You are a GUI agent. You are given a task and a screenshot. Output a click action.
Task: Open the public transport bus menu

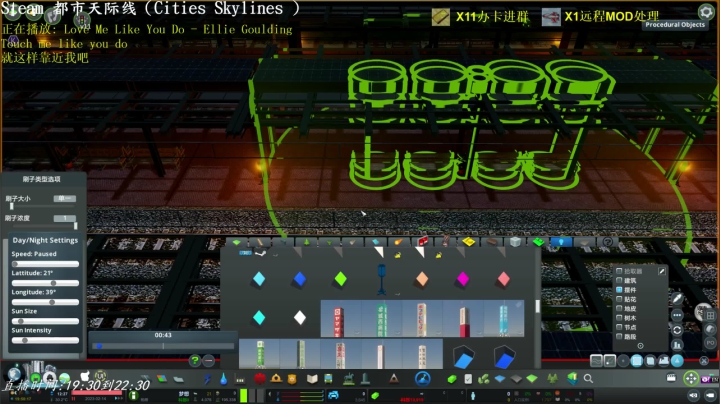pos(328,379)
